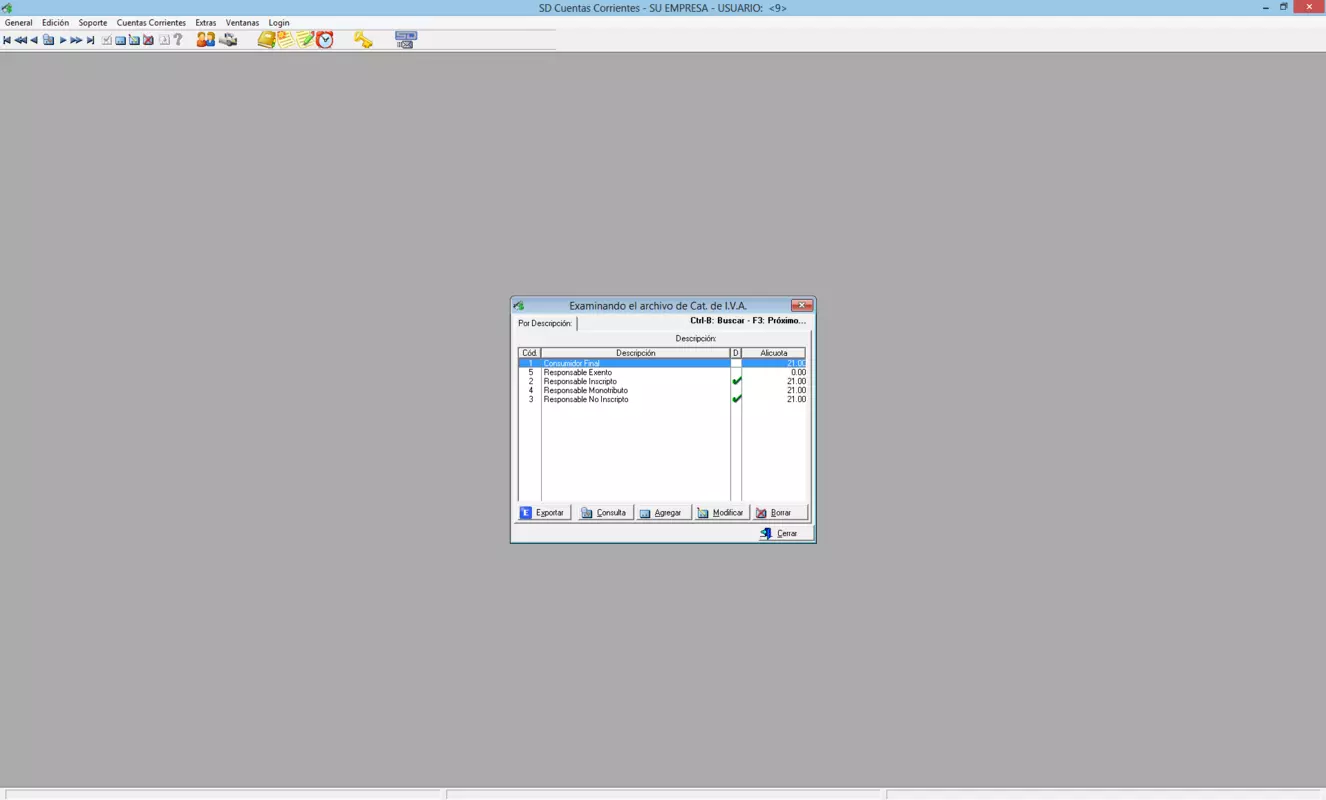Restore the main SD Cuentas Corrientes window
Viewport: 1326px width, 800px height.
[1284, 7]
